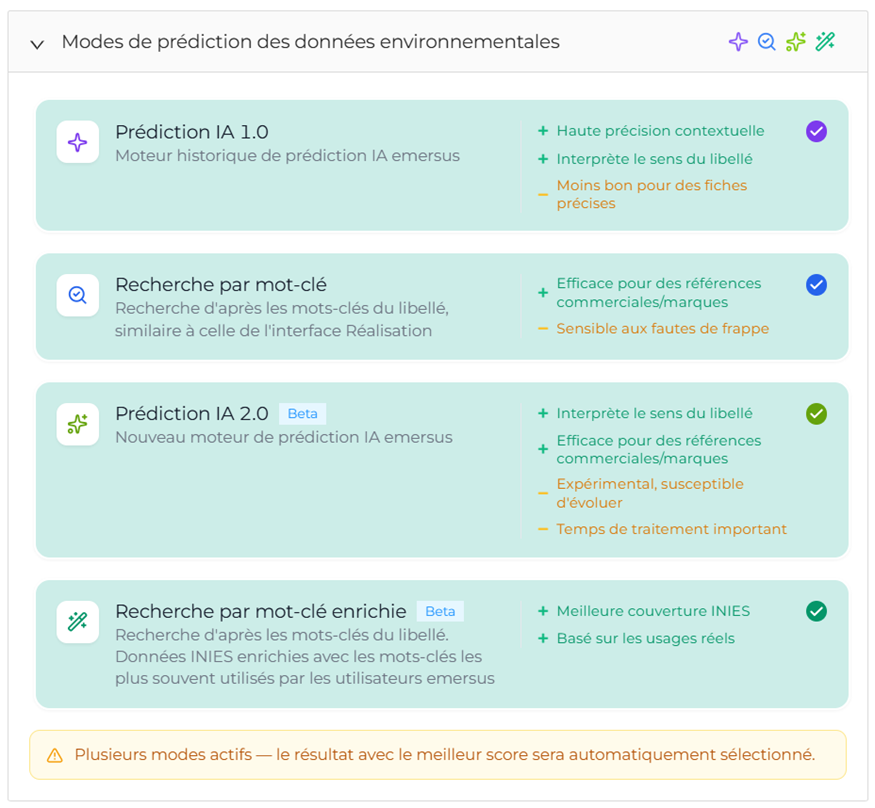The height and width of the screenshot is (808, 875).
Task: Click the purple sparkle icon in header
Action: (x=738, y=42)
